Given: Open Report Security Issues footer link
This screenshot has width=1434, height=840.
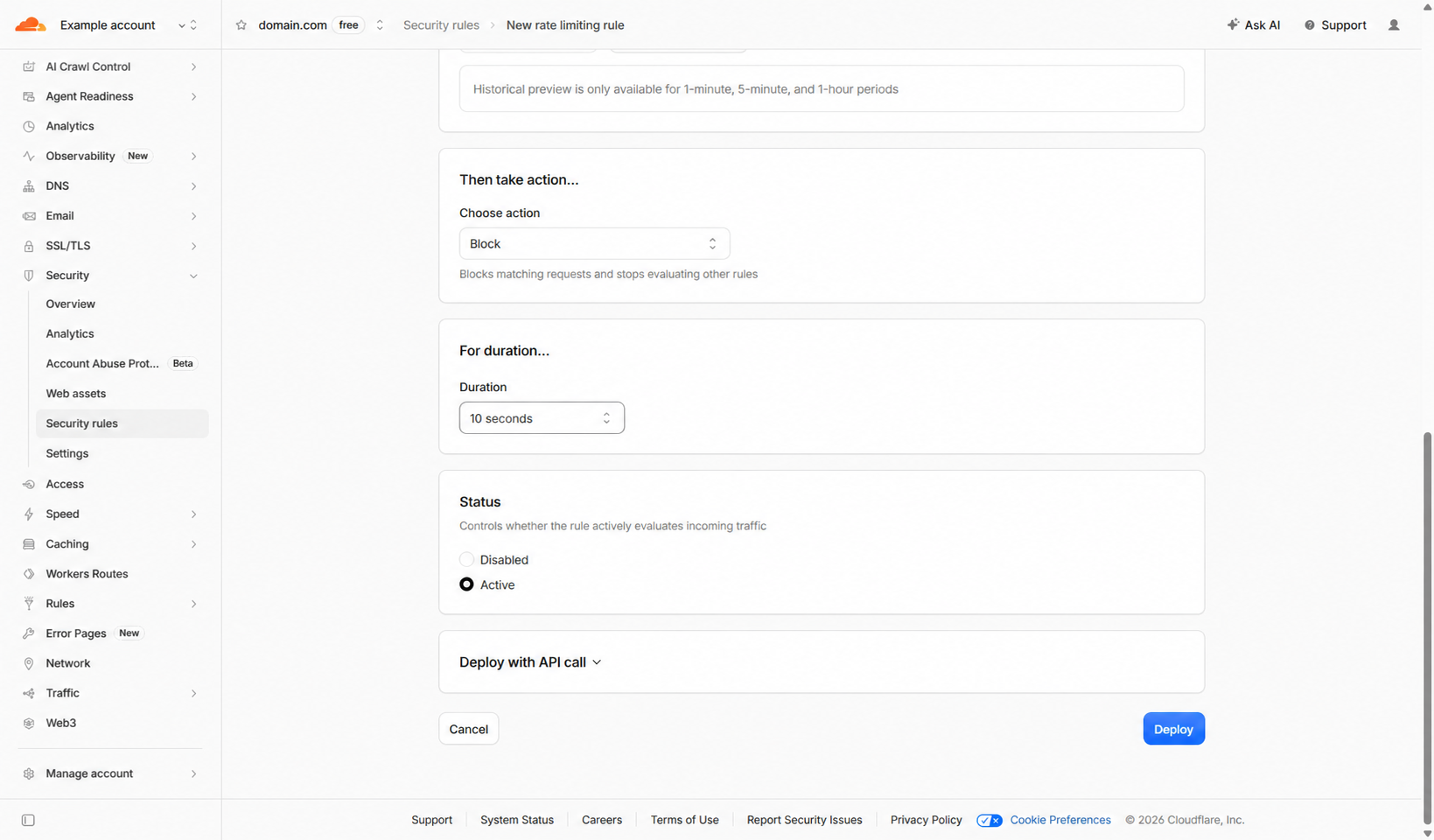Looking at the screenshot, I should point(804,820).
